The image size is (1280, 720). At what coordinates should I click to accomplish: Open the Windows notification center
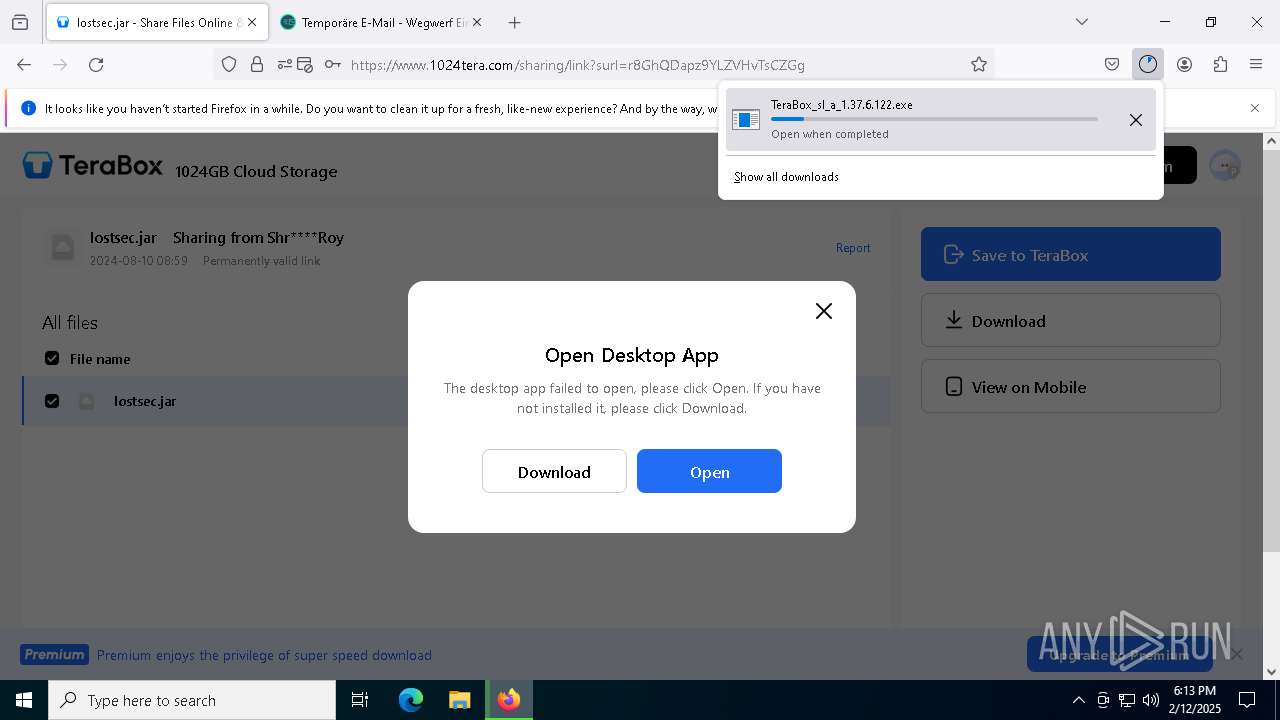tap(1247, 700)
